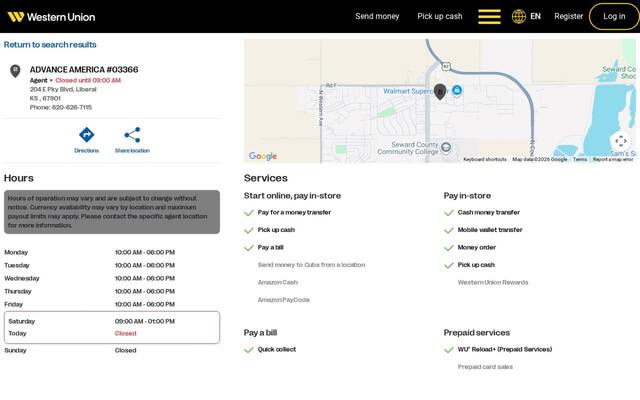Click the Closed until 09:00 AM status
The height and width of the screenshot is (400, 640).
[x=88, y=80]
